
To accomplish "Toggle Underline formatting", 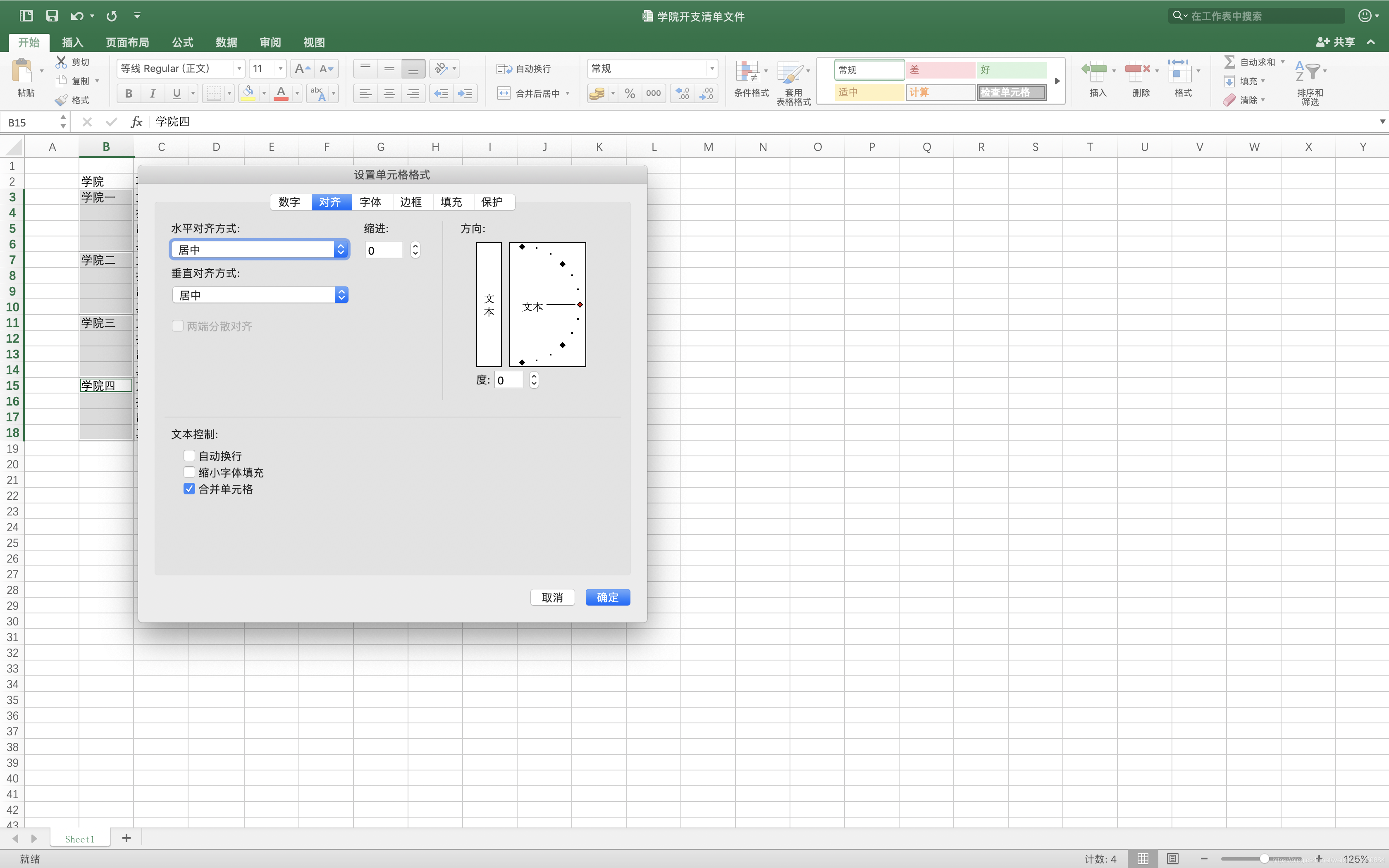I will click(177, 93).
